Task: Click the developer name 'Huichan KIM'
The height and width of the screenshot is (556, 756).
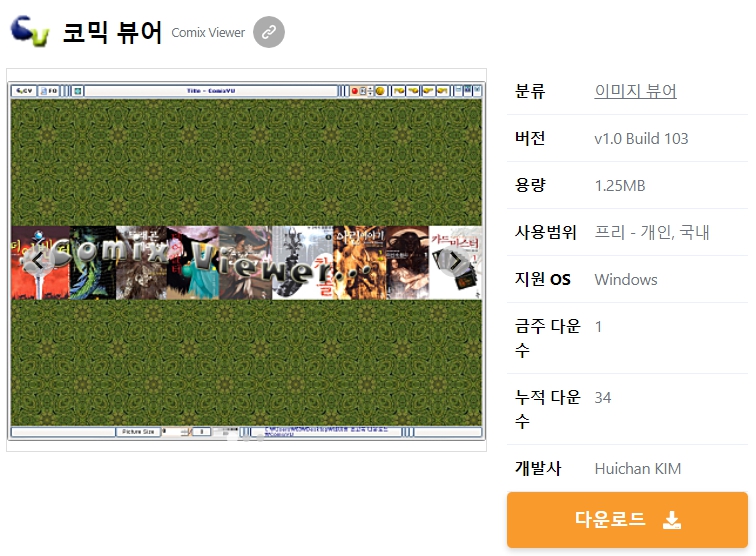Action: pyautogui.click(x=637, y=469)
